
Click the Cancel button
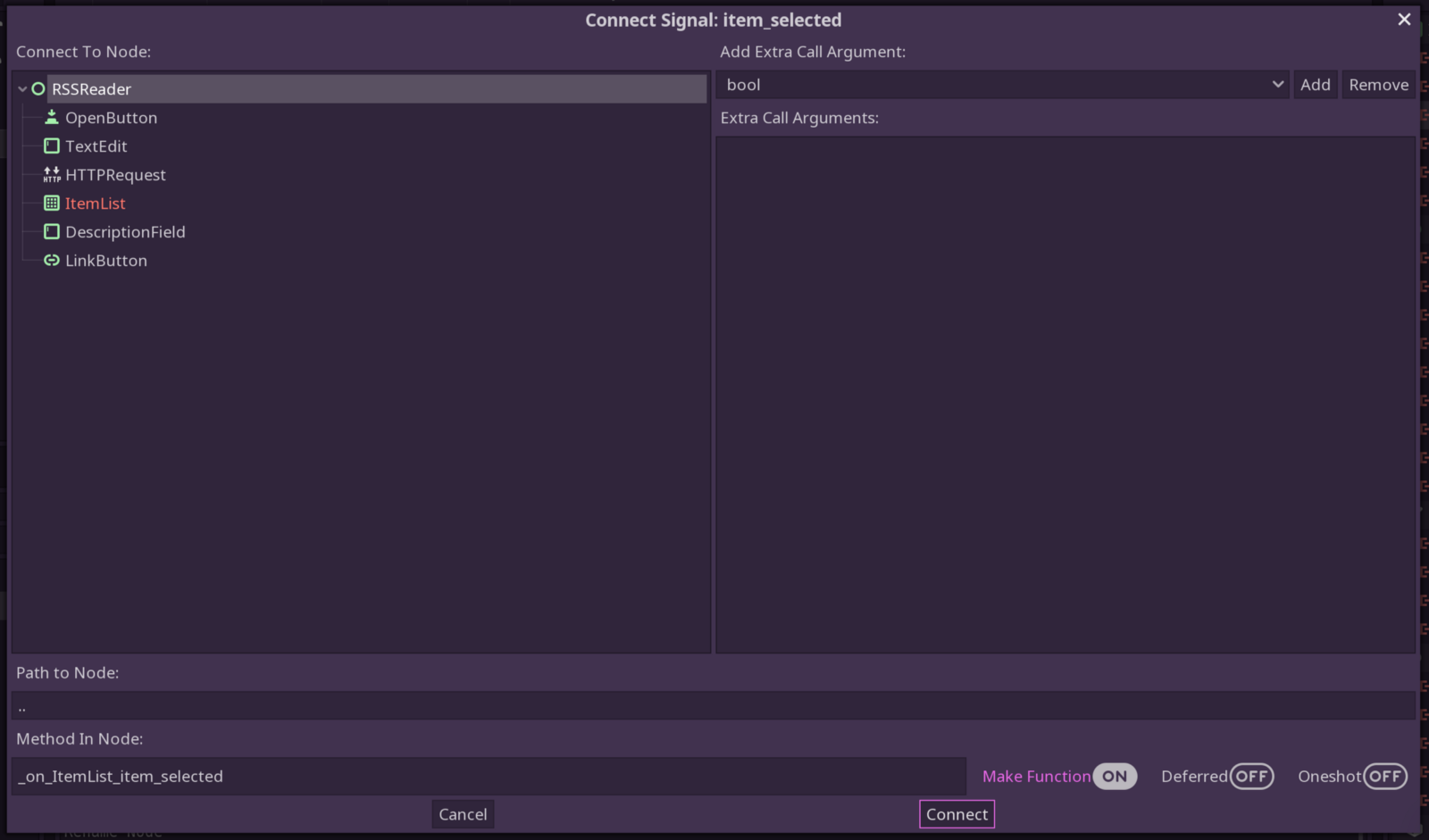coord(463,814)
